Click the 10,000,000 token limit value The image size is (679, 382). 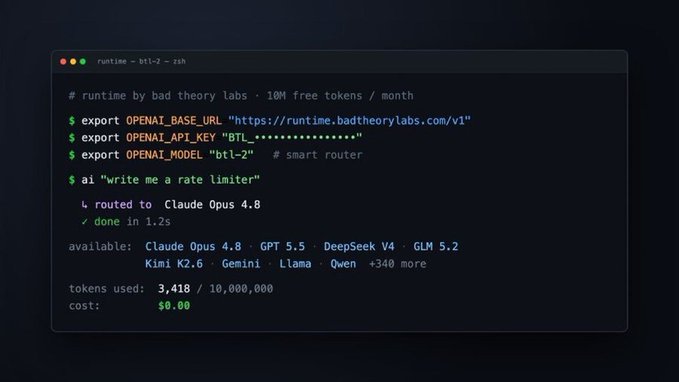coord(241,288)
